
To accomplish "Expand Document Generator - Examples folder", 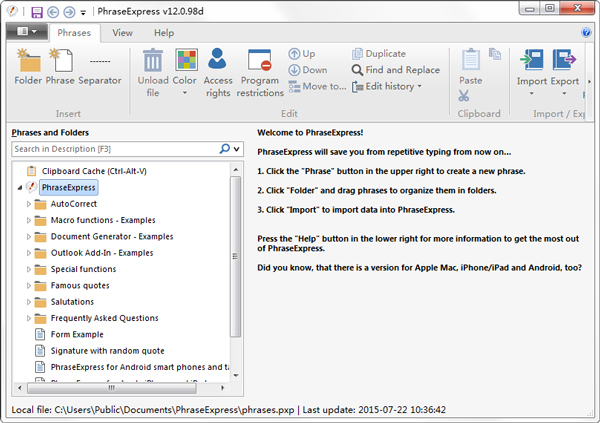I will click(29, 237).
